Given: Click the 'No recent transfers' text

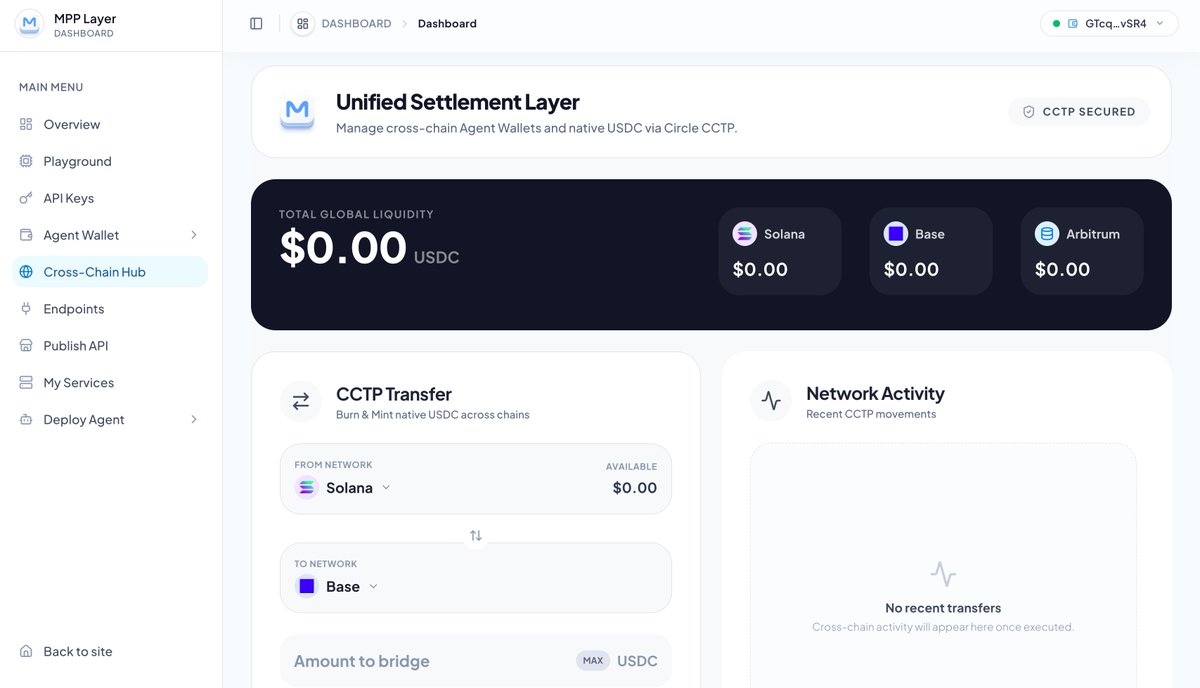Looking at the screenshot, I should (x=943, y=608).
